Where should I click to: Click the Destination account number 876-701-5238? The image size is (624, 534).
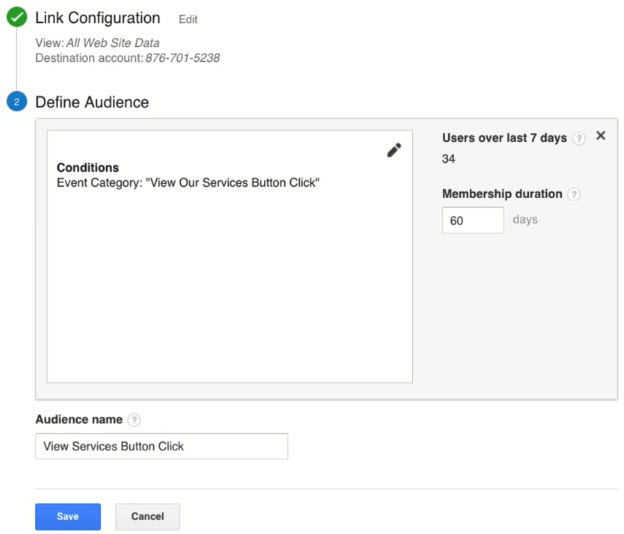(x=182, y=58)
